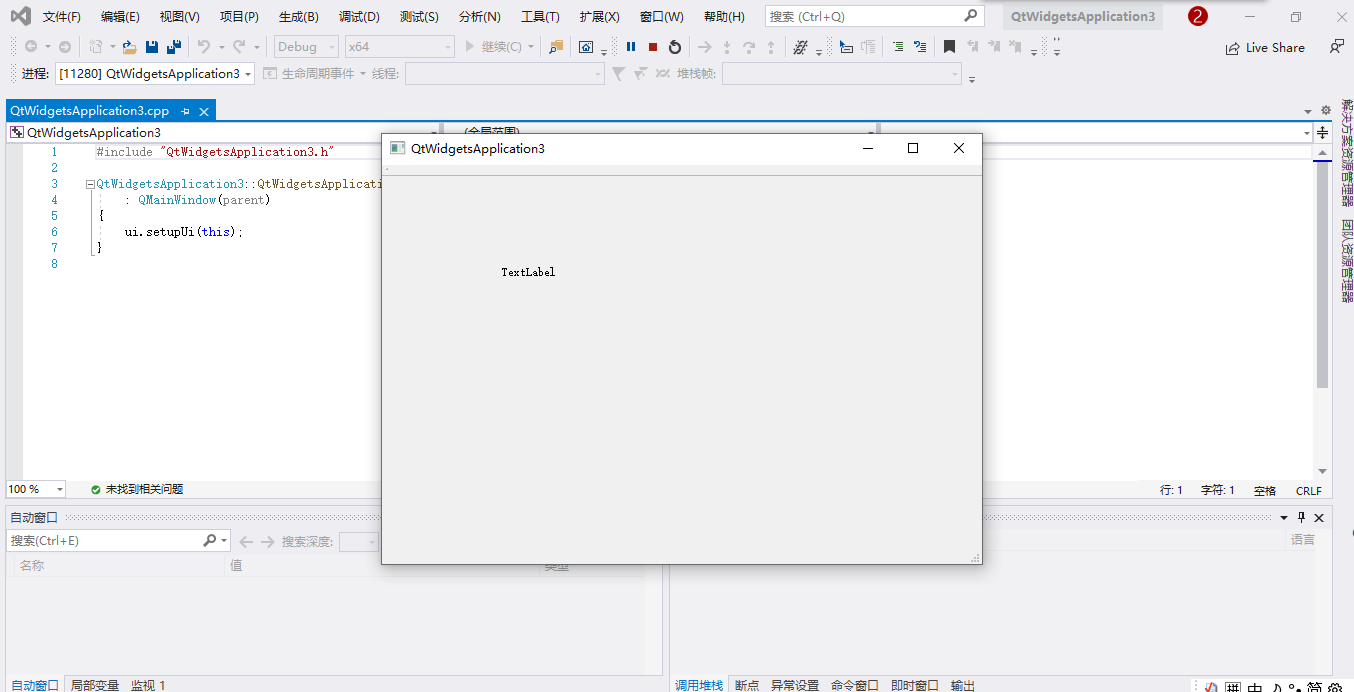The width and height of the screenshot is (1354, 692).
Task: Close the QtWidgetsApplication3.cpp editor tab
Action: 204,111
